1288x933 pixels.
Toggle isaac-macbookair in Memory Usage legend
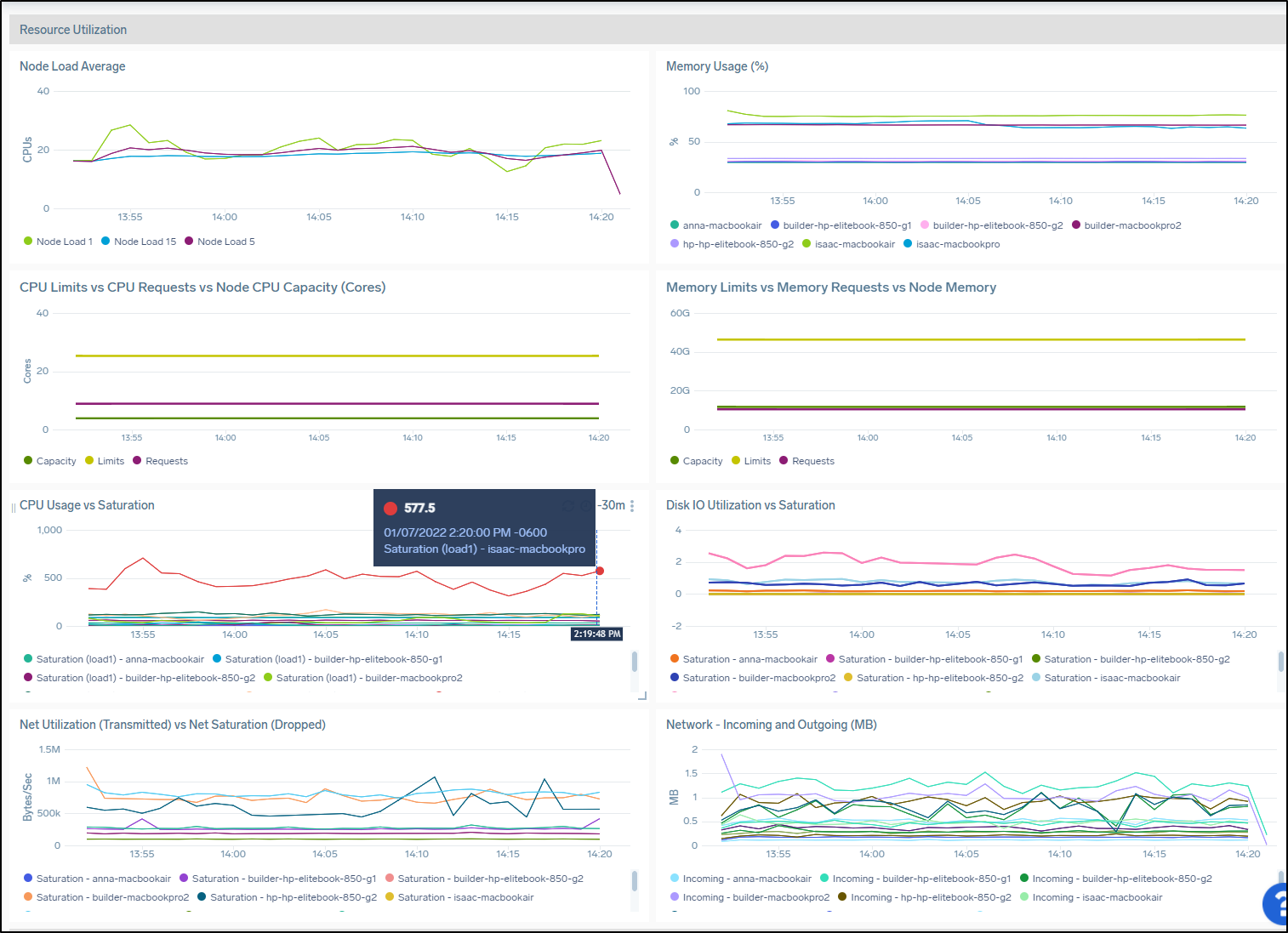coord(848,244)
